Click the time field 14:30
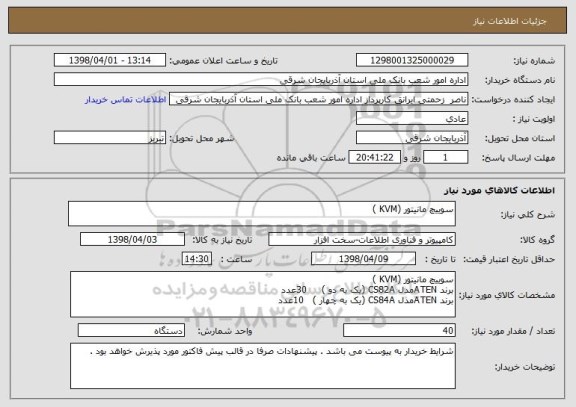The image size is (576, 407). 197,259
